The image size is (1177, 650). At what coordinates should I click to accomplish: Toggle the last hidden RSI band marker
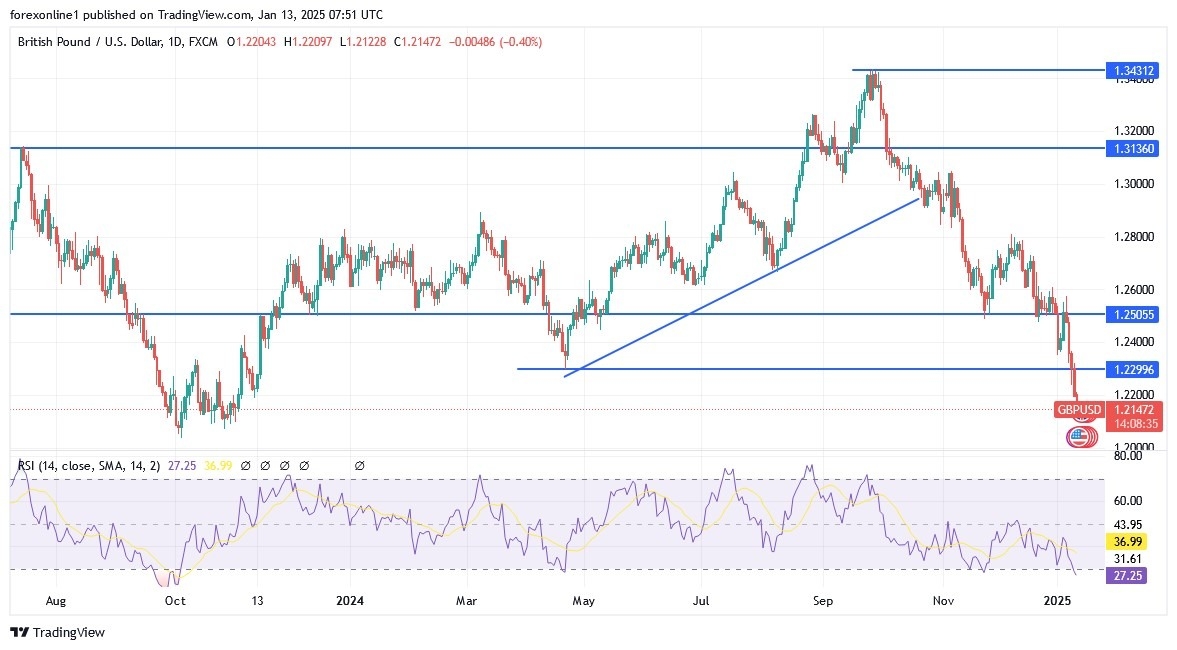(359, 466)
